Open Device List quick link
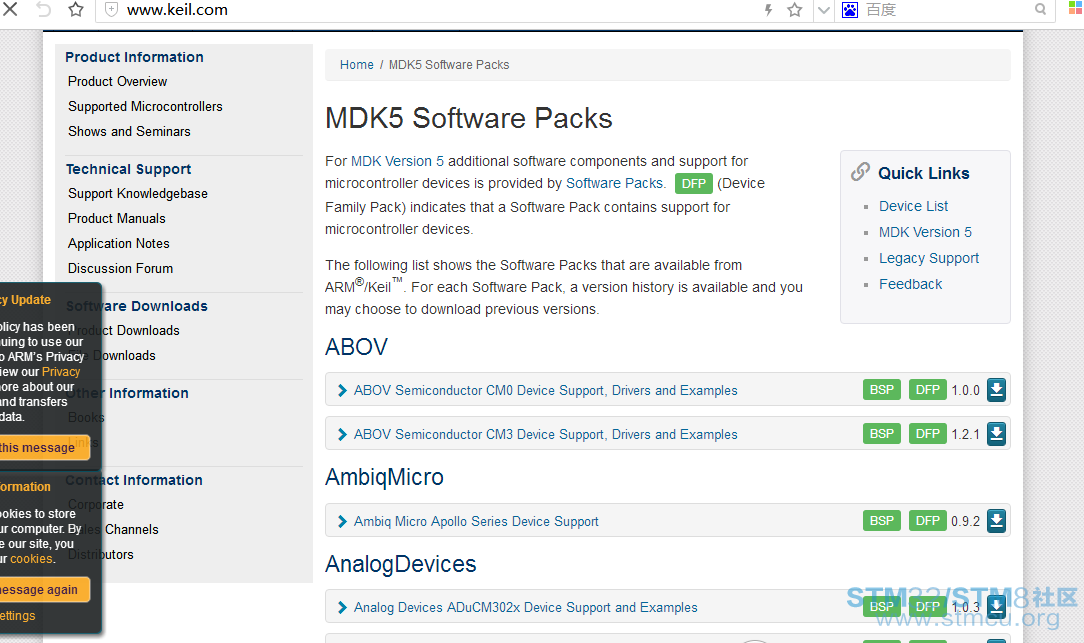1084x643 pixels. coord(913,206)
